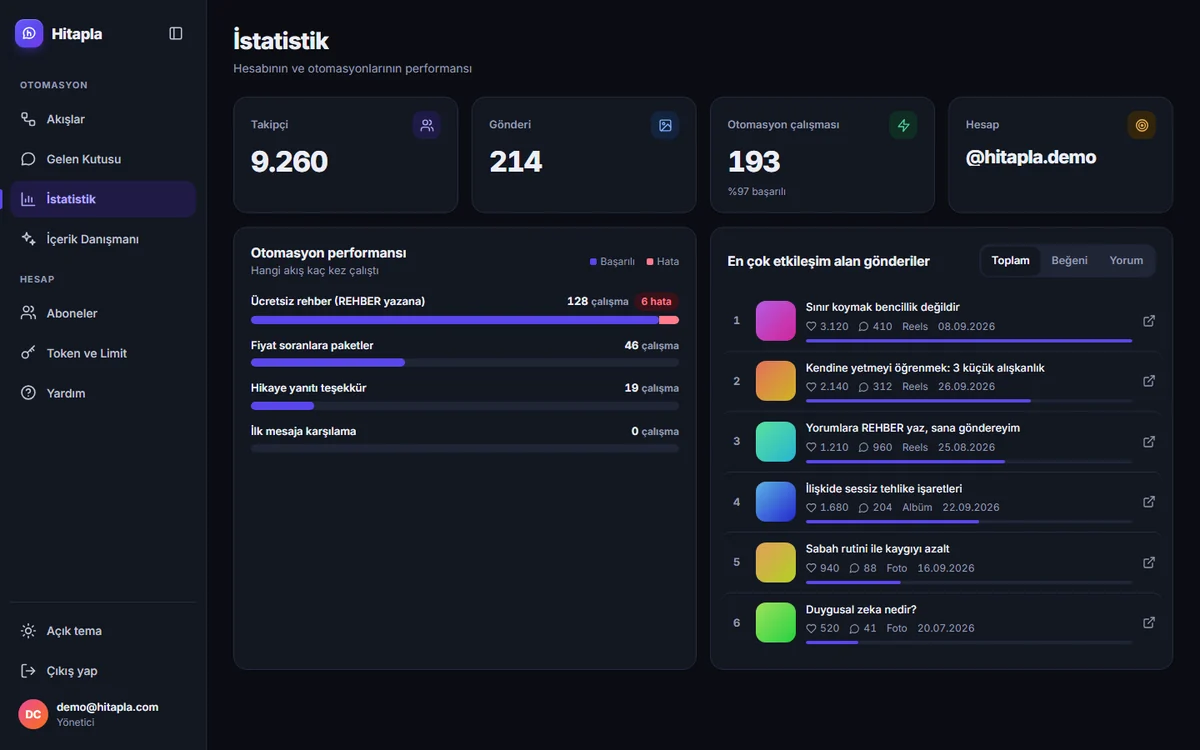Switch to Açık tema

pos(103,631)
